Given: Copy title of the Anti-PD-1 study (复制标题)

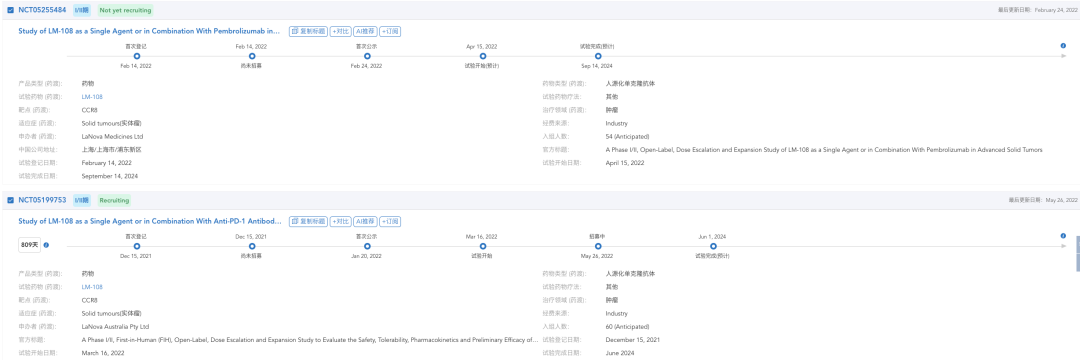Looking at the screenshot, I should coord(309,222).
